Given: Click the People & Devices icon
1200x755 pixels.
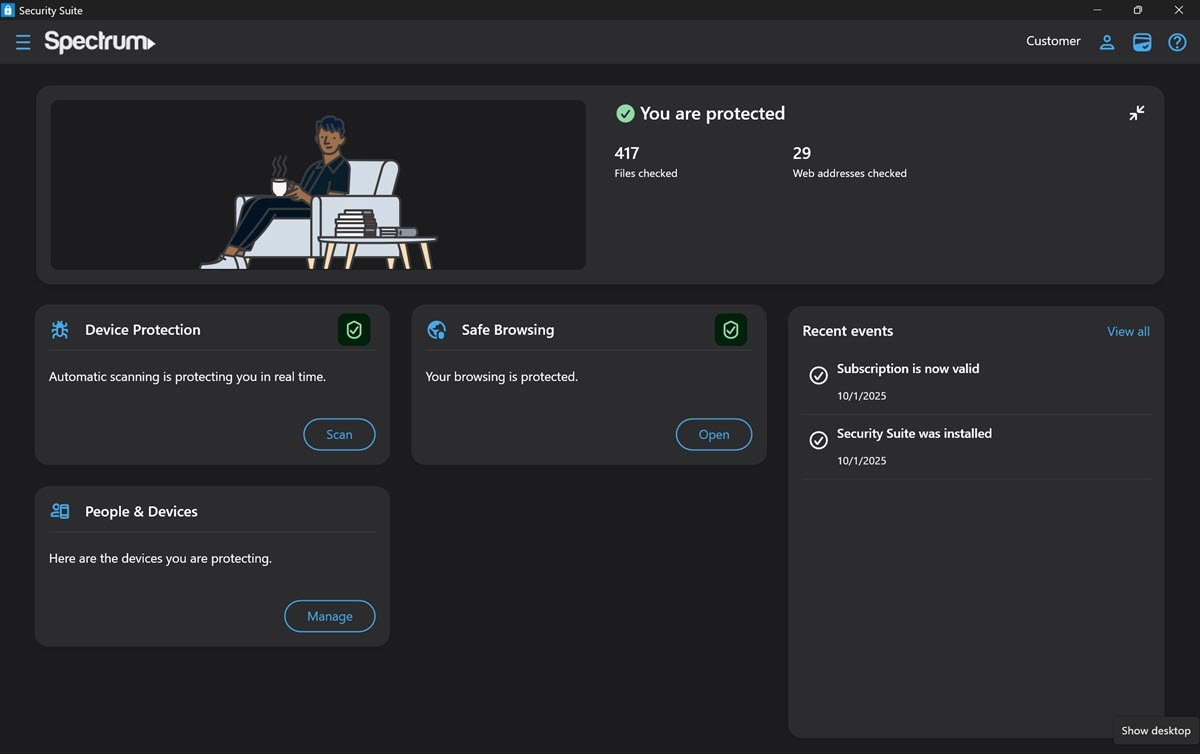Looking at the screenshot, I should pyautogui.click(x=60, y=511).
